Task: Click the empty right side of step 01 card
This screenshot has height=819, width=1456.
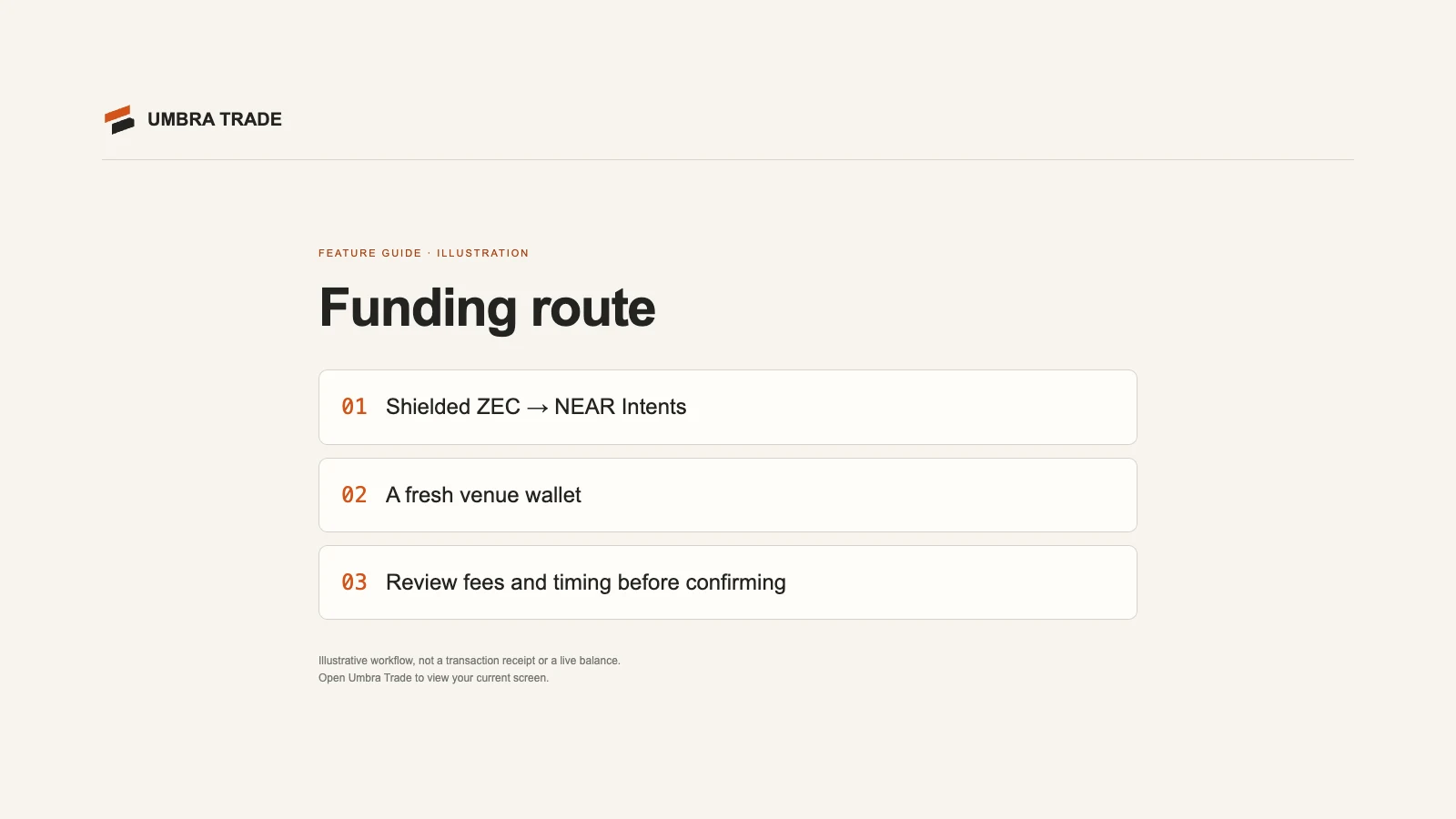Action: point(910,407)
